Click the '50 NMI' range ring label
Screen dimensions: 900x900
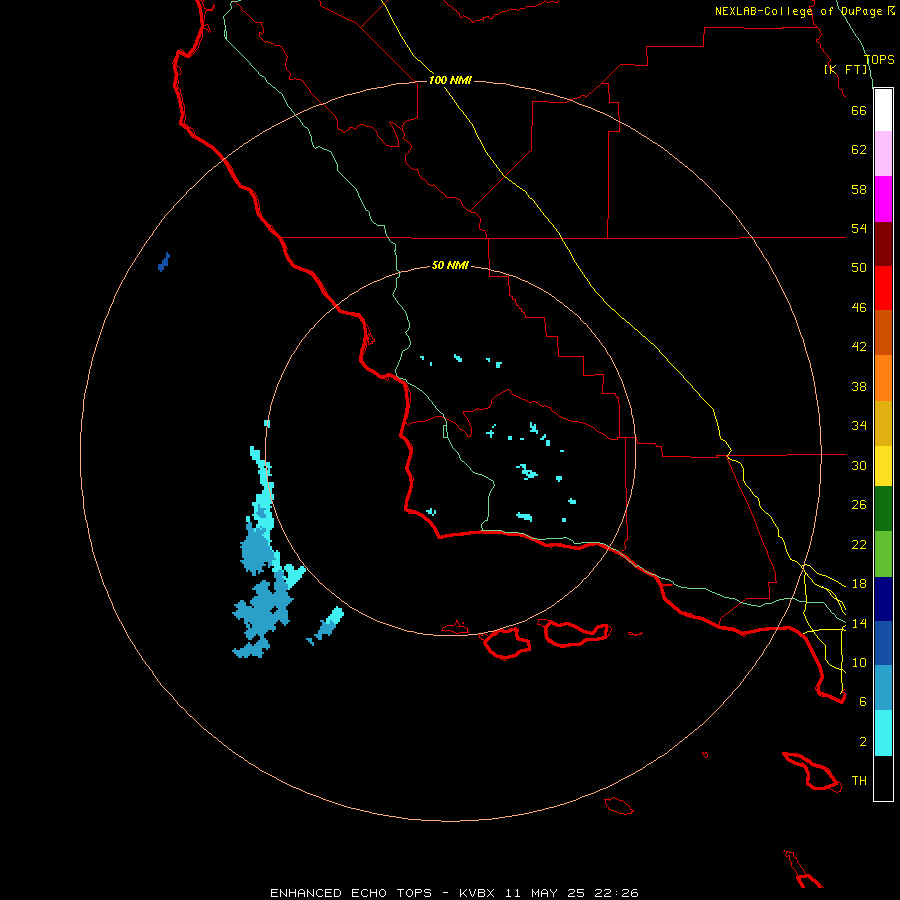(450, 265)
